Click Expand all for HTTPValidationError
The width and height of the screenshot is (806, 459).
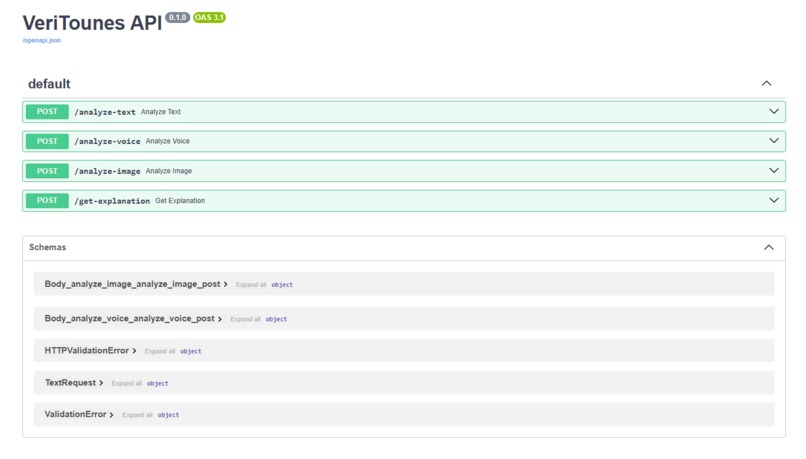pyautogui.click(x=160, y=352)
